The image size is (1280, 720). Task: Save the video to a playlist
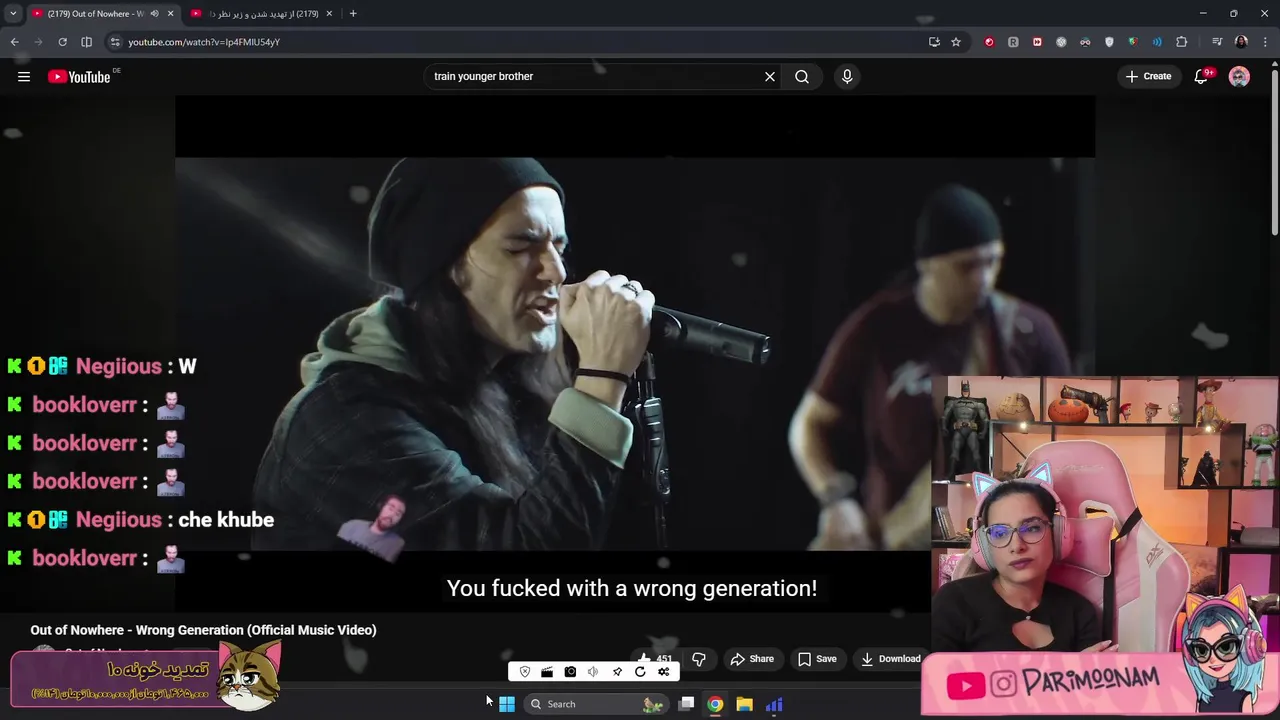click(x=817, y=659)
